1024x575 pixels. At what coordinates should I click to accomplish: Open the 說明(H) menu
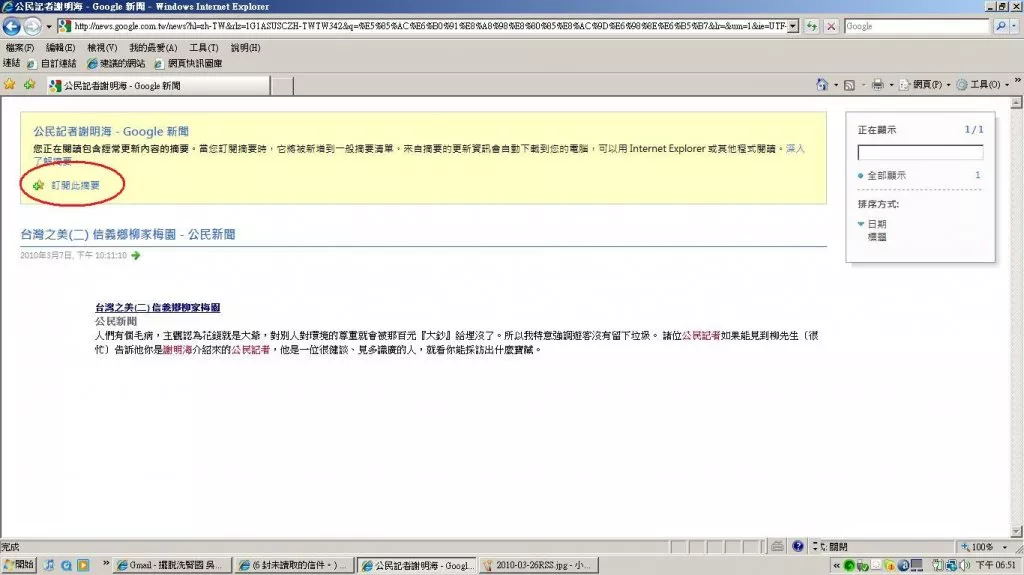(245, 48)
